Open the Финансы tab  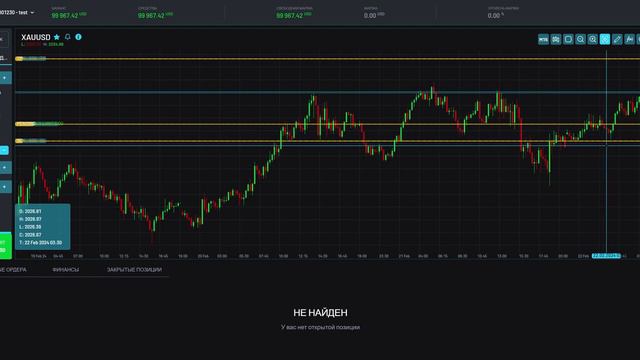coord(66,270)
